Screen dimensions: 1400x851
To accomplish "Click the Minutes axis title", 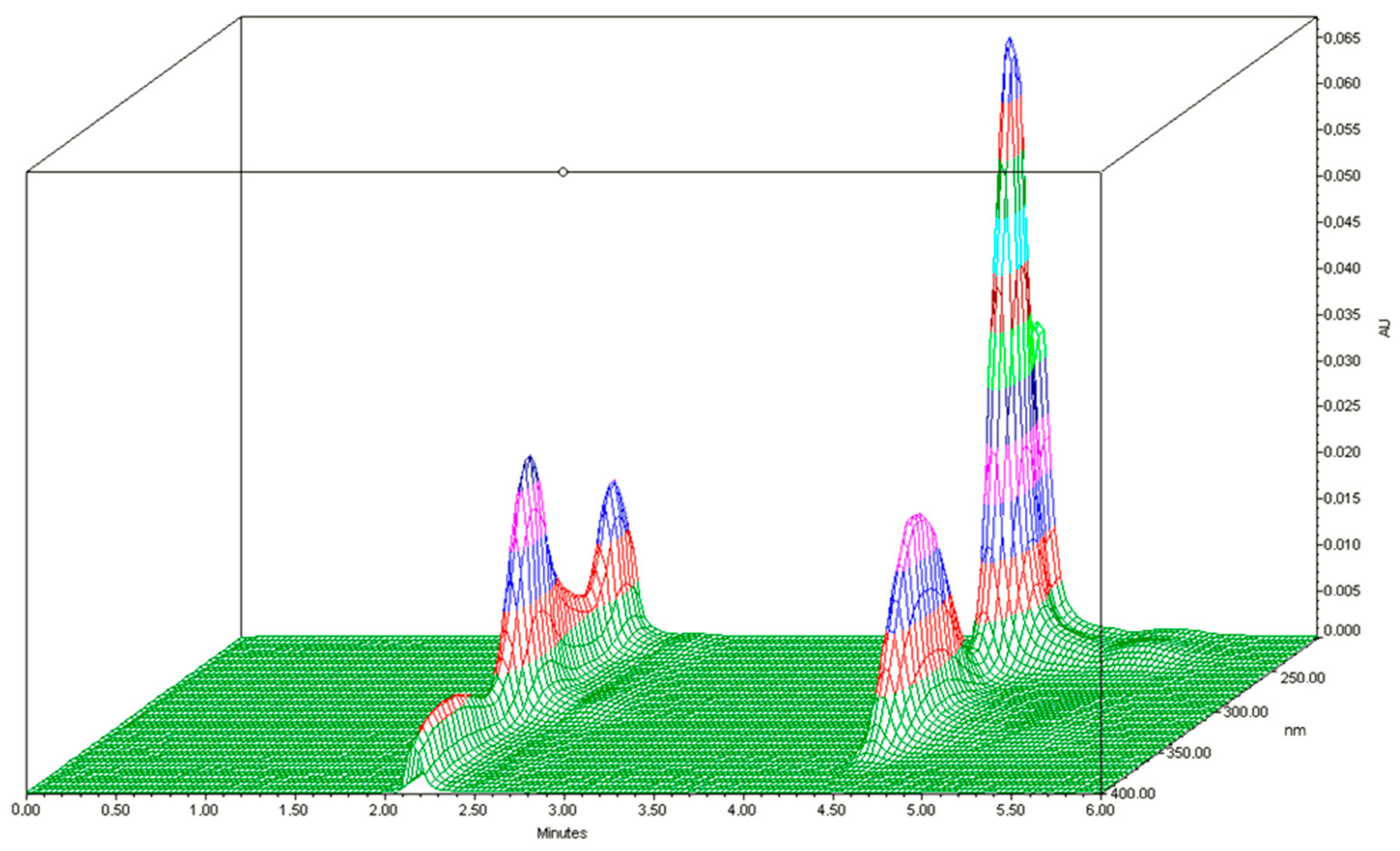I will point(561,833).
